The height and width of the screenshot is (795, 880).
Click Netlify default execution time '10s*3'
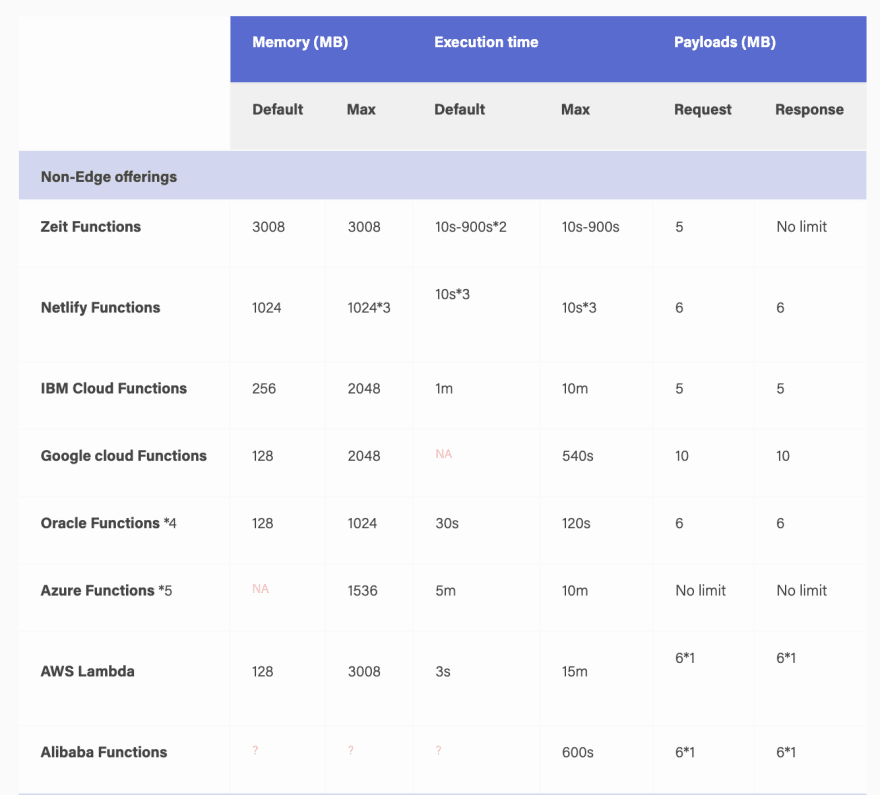coord(452,294)
